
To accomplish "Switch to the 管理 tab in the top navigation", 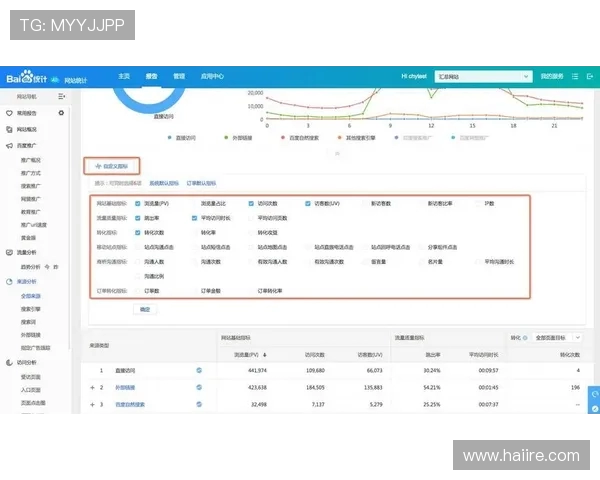I will (179, 76).
